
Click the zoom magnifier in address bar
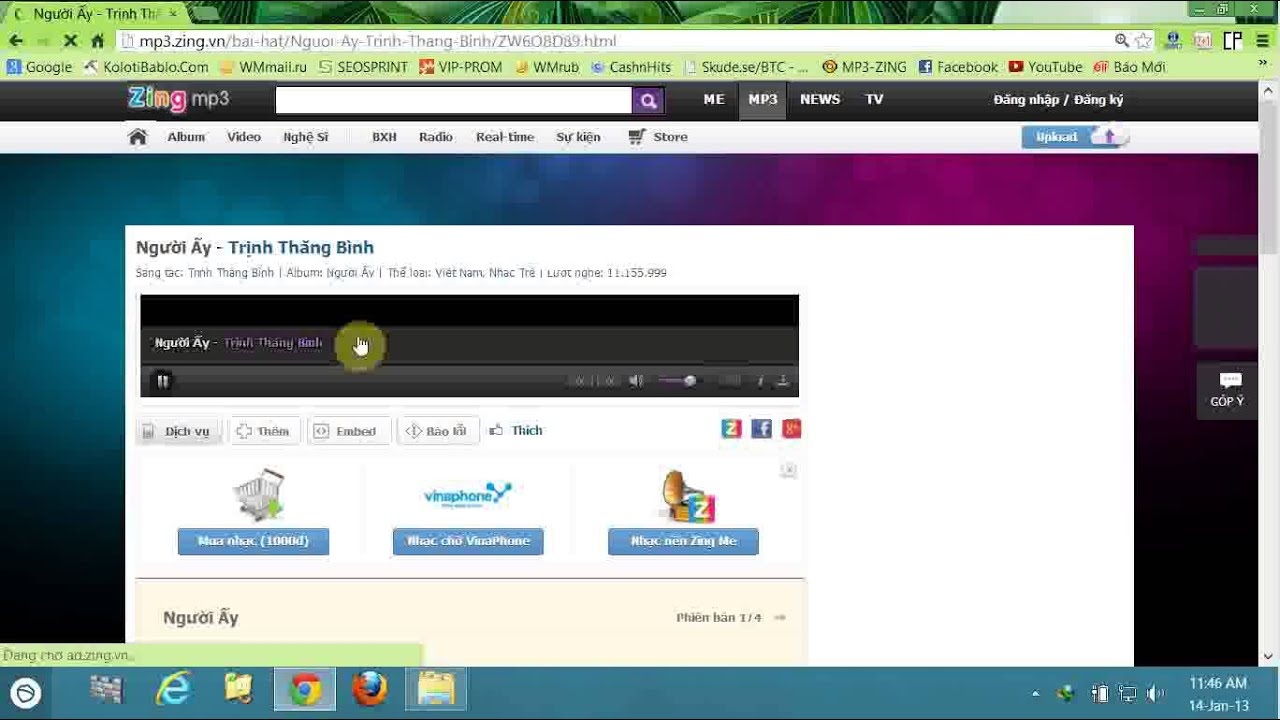coord(1122,41)
